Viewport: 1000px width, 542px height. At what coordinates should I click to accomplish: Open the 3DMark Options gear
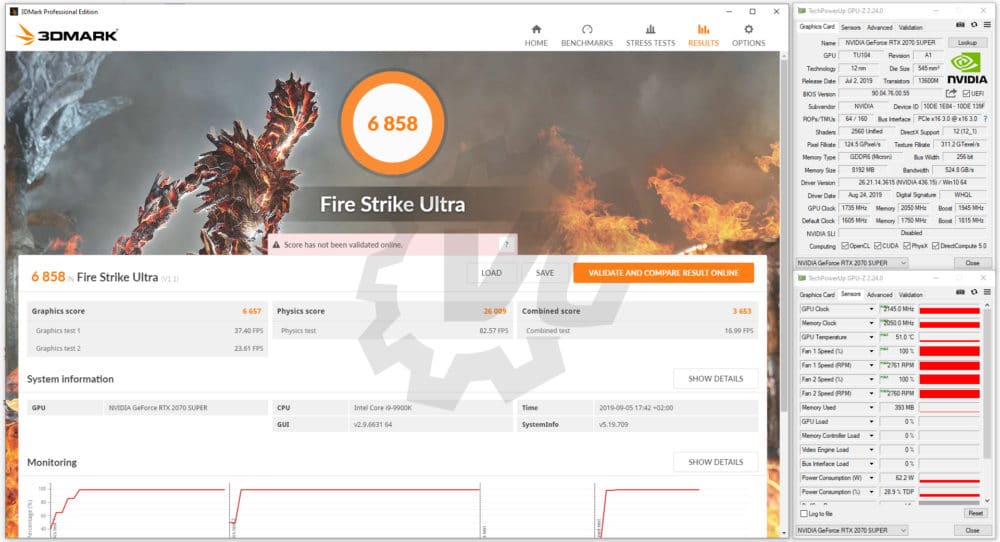748,35
